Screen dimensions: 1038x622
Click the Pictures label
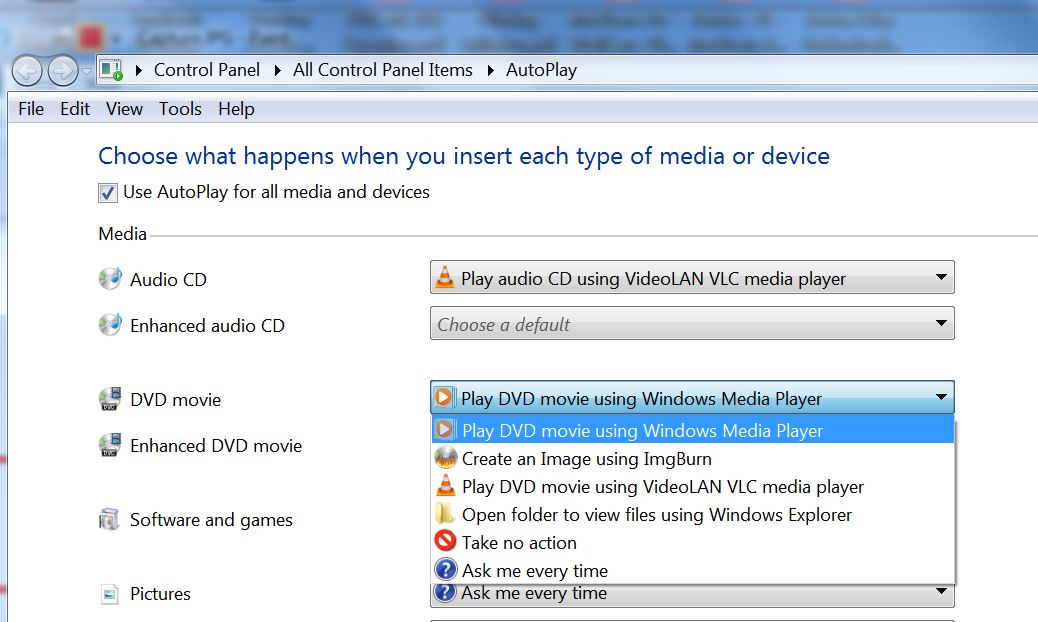(160, 594)
